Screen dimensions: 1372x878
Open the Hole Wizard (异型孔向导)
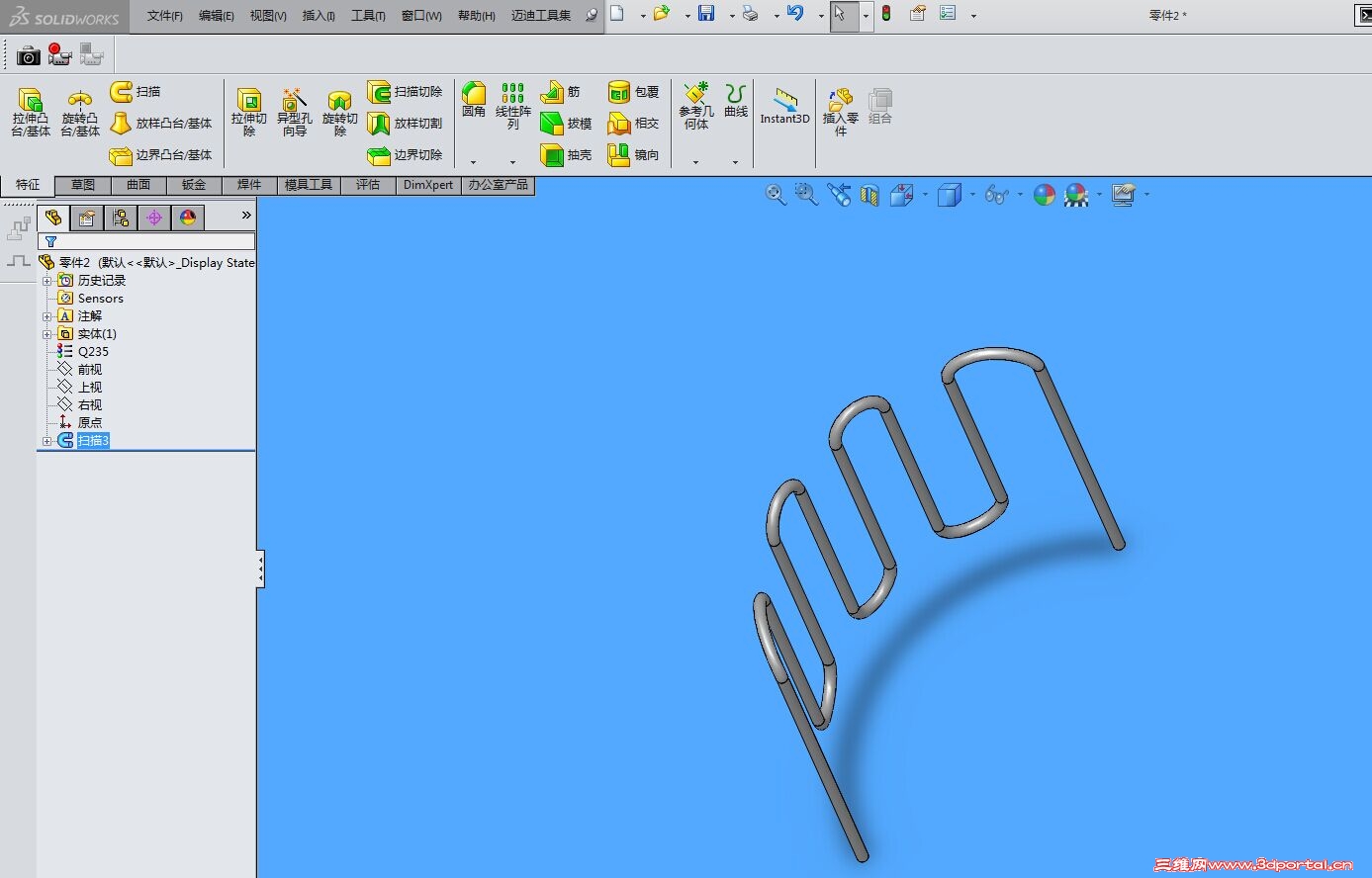(x=294, y=111)
